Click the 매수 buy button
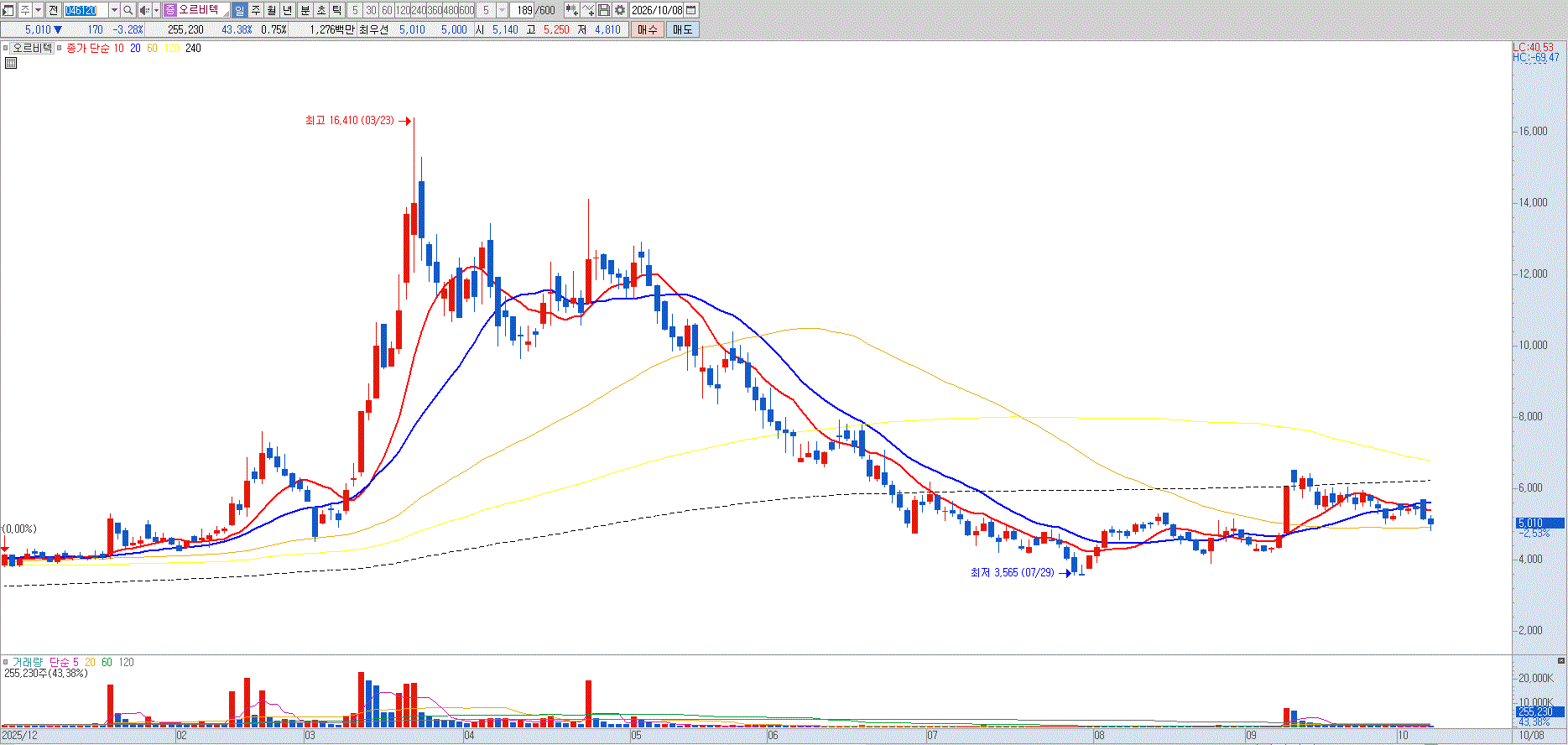Image resolution: width=1568 pixels, height=745 pixels. click(648, 29)
